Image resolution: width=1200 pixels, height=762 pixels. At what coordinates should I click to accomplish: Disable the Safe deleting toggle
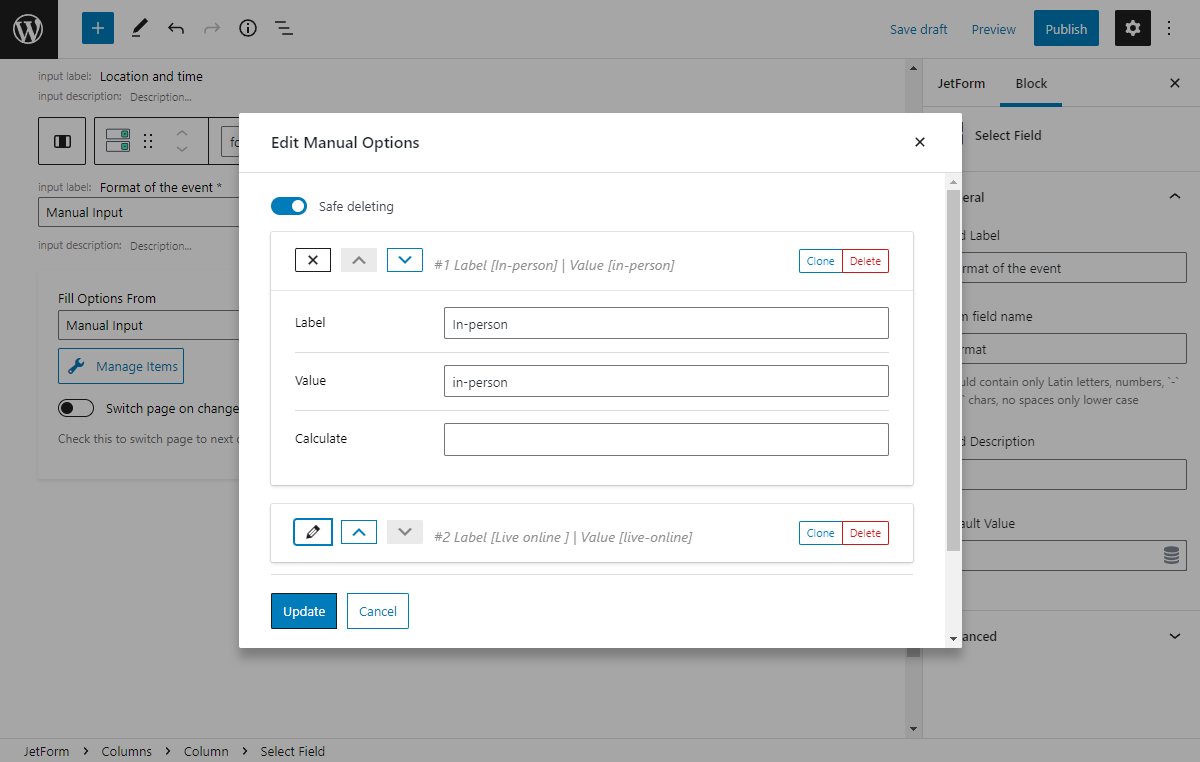click(x=289, y=205)
